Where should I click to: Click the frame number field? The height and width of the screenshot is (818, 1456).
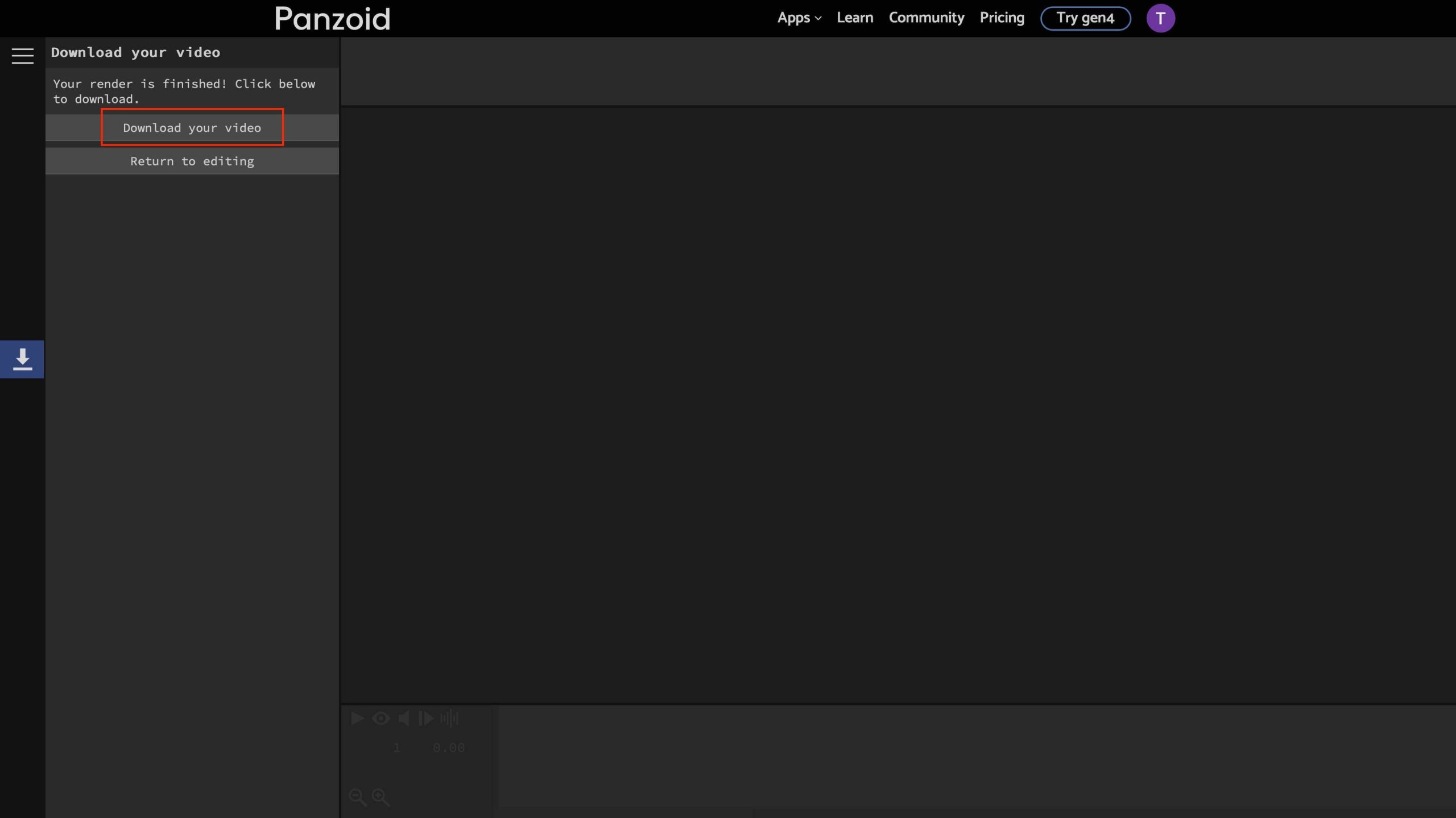point(396,748)
